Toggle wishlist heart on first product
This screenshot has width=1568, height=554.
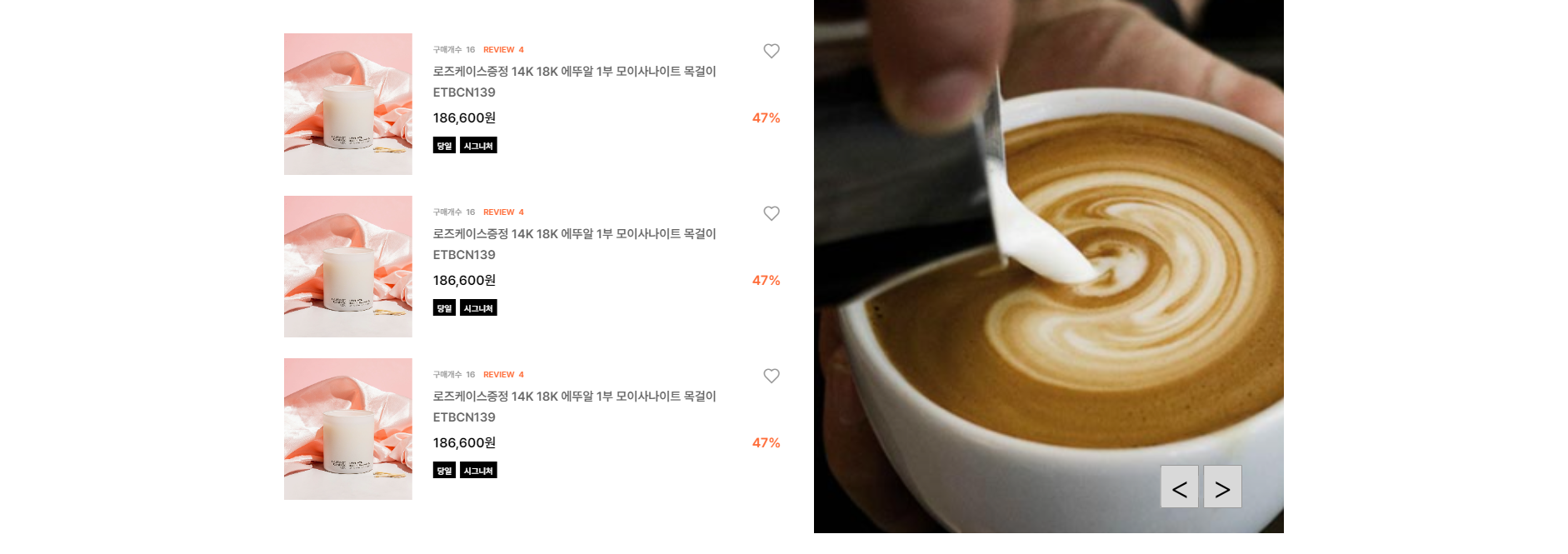coord(772,51)
